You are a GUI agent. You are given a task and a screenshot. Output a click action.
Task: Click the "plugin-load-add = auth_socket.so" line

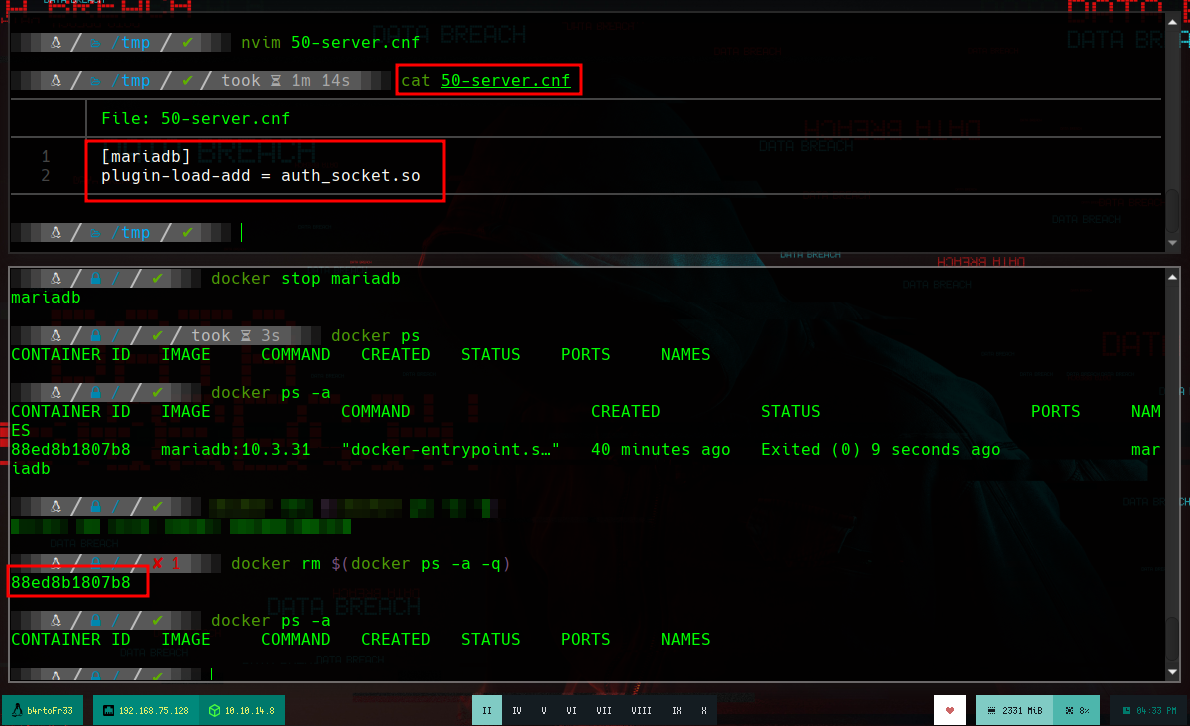(x=260, y=175)
